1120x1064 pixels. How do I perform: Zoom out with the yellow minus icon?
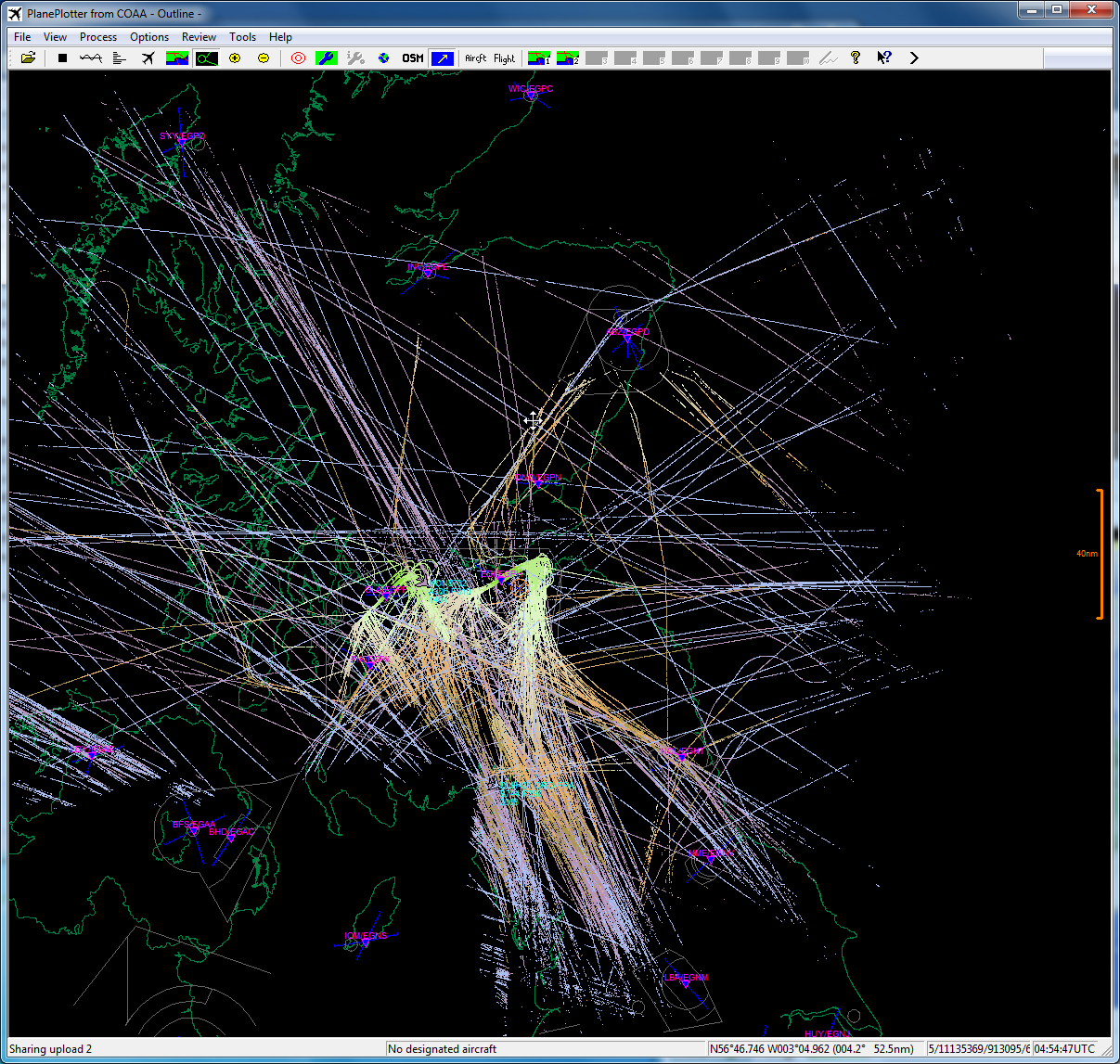point(264,58)
